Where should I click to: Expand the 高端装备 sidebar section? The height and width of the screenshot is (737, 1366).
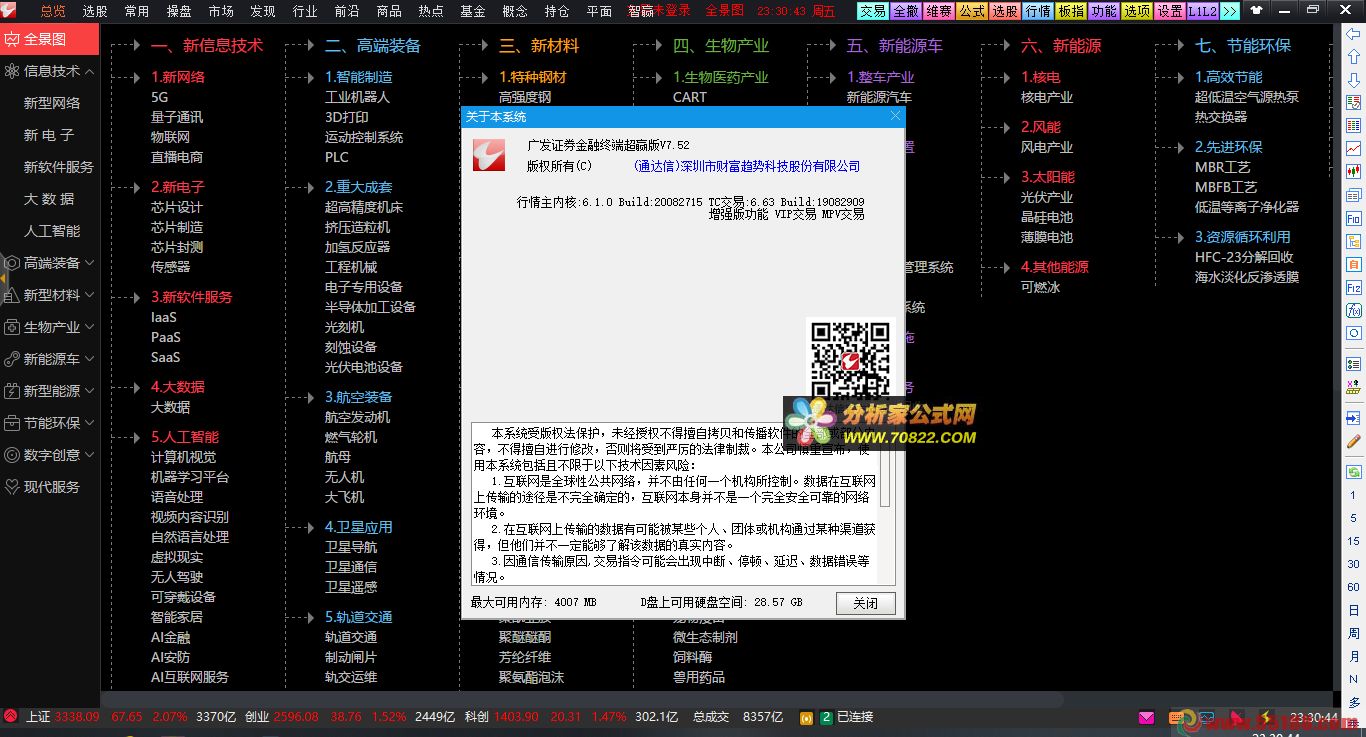point(90,263)
